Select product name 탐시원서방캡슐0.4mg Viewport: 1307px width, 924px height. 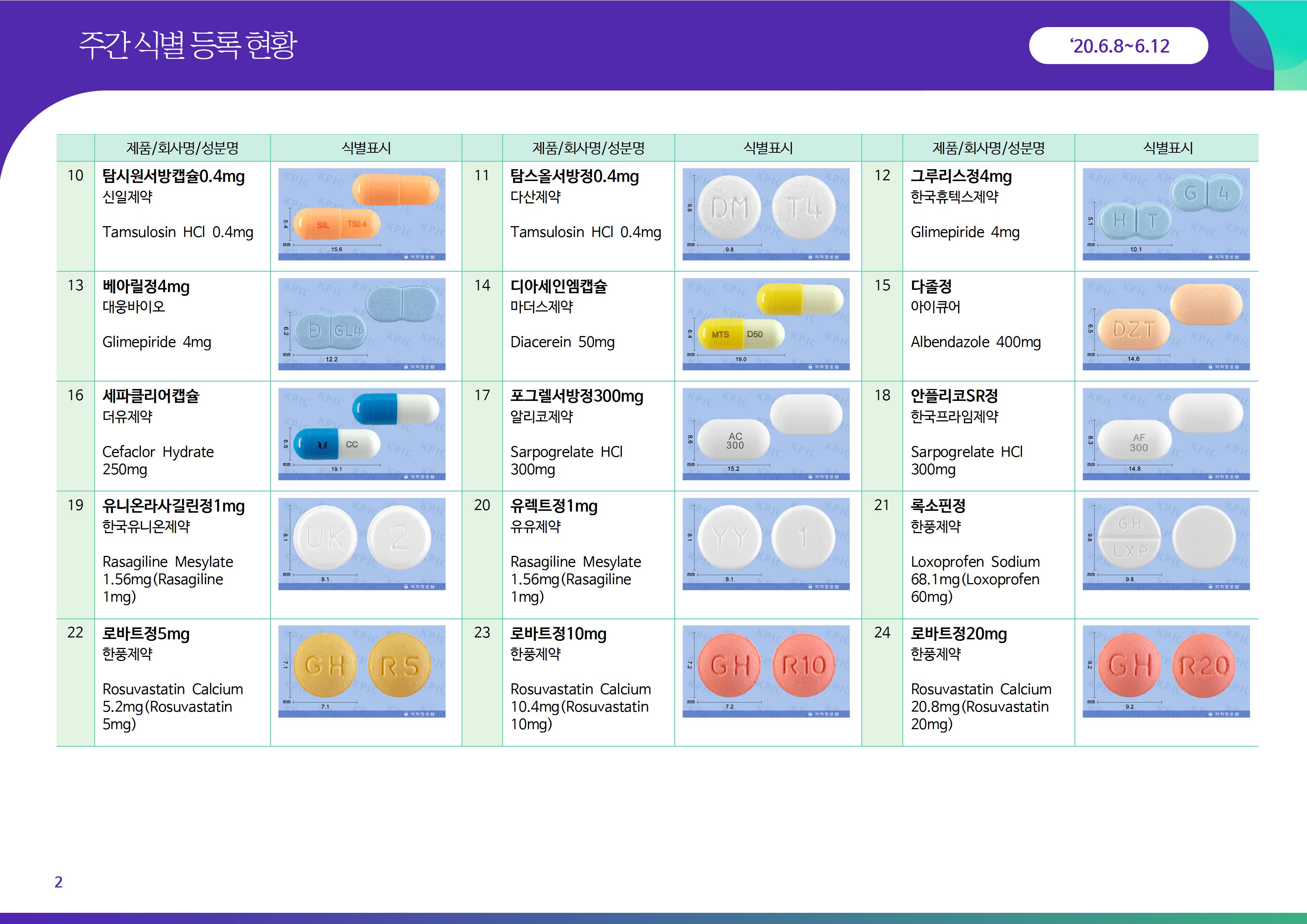point(173,177)
